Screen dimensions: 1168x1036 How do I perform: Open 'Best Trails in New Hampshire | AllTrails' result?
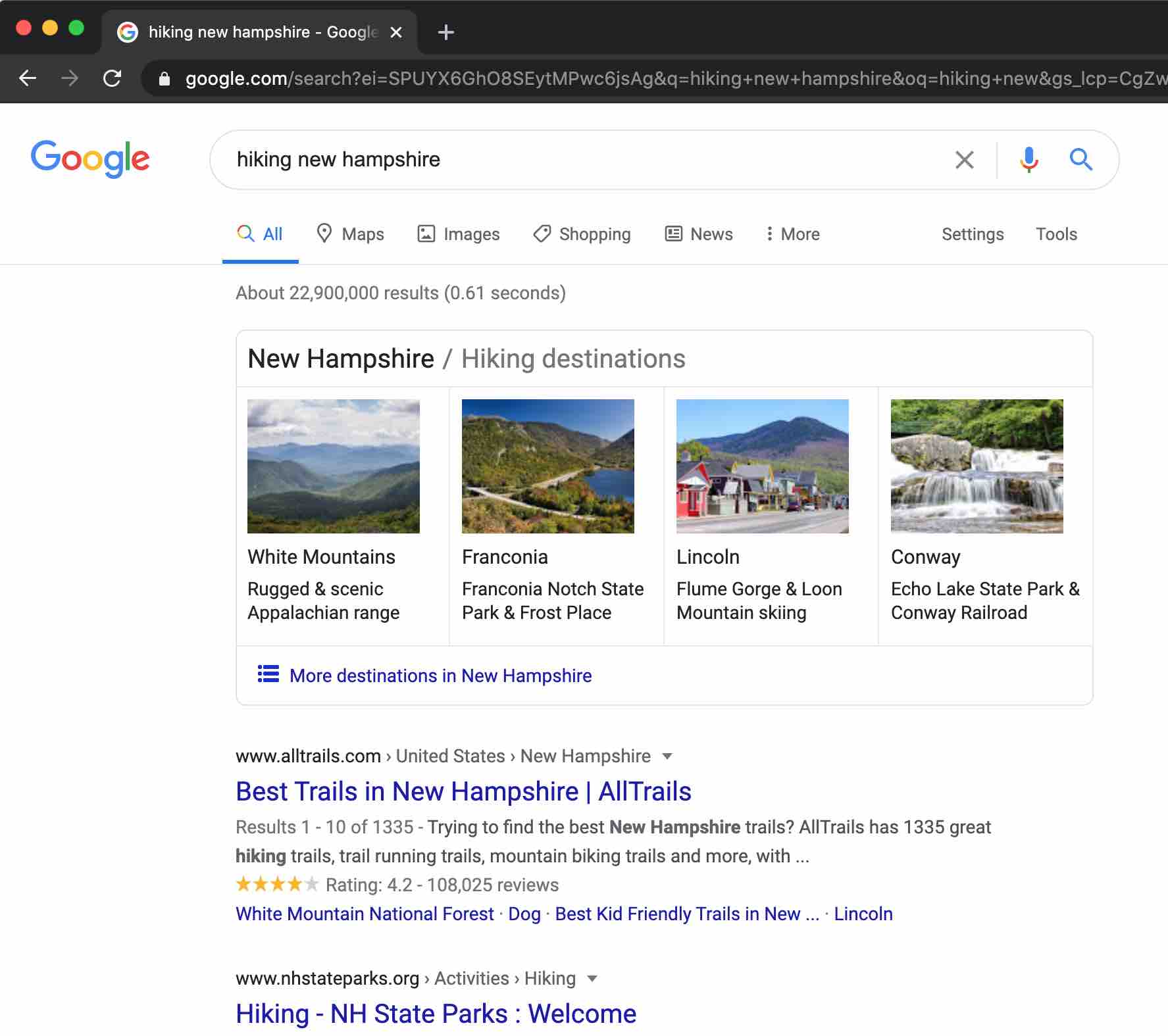click(463, 791)
